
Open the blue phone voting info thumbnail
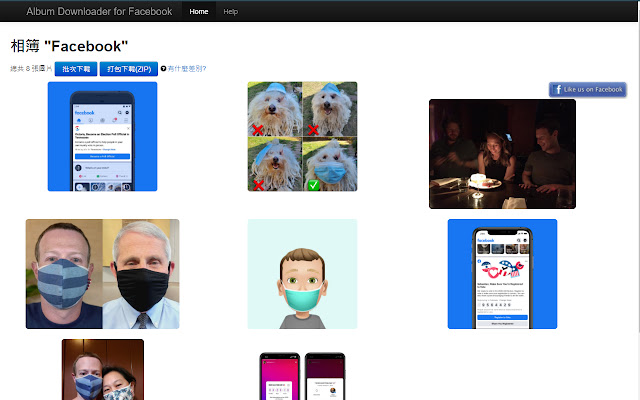(x=102, y=136)
